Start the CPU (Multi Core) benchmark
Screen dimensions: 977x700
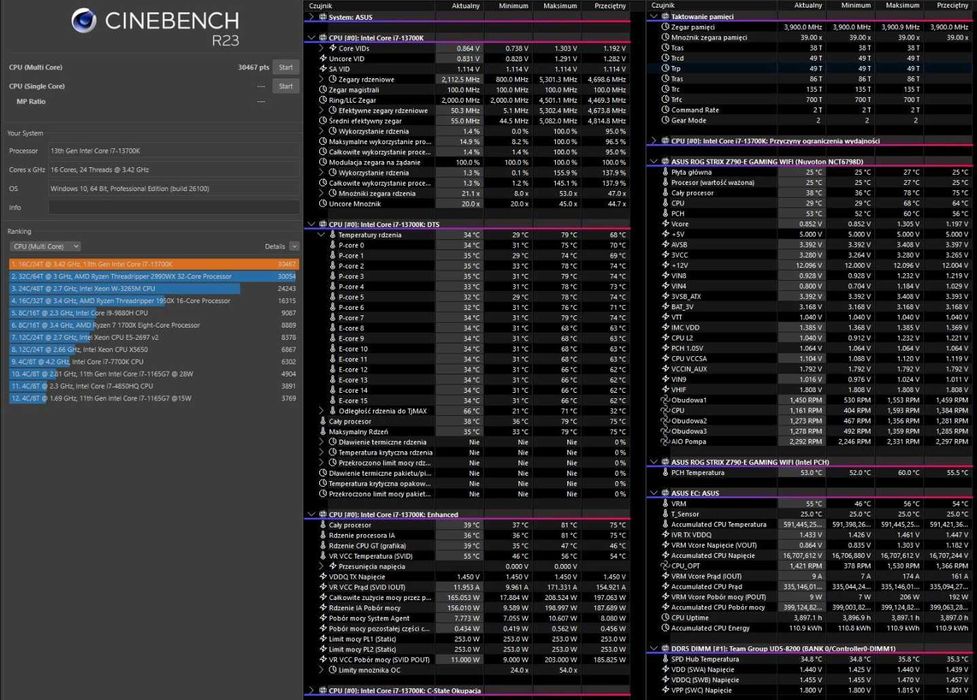(286, 67)
